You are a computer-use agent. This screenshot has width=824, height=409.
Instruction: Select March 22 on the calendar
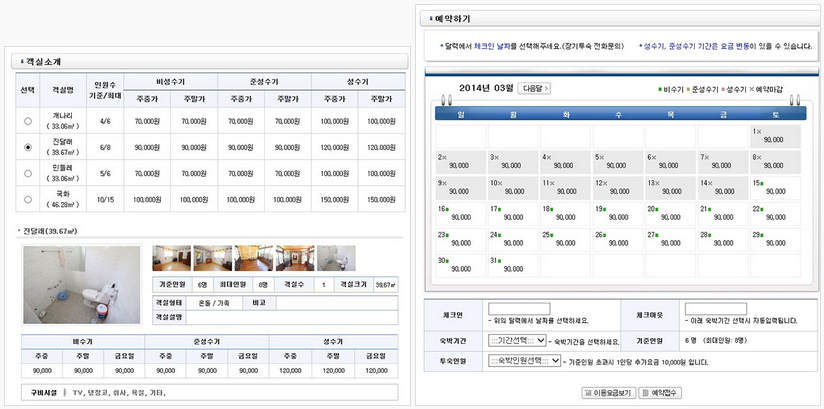point(772,215)
